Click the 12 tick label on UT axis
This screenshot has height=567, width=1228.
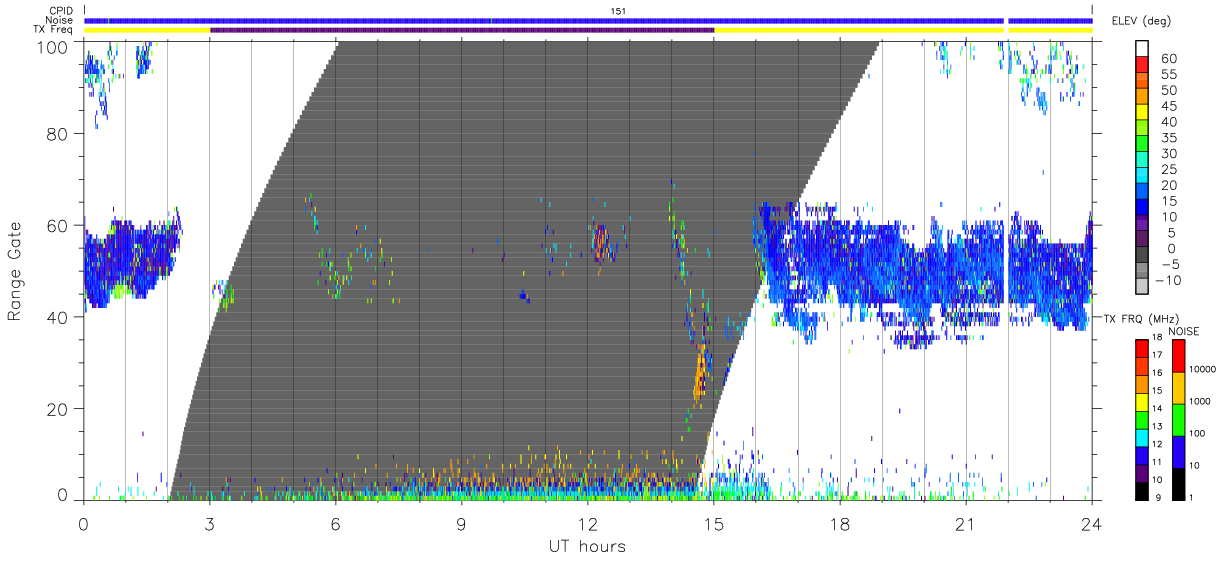click(x=588, y=525)
